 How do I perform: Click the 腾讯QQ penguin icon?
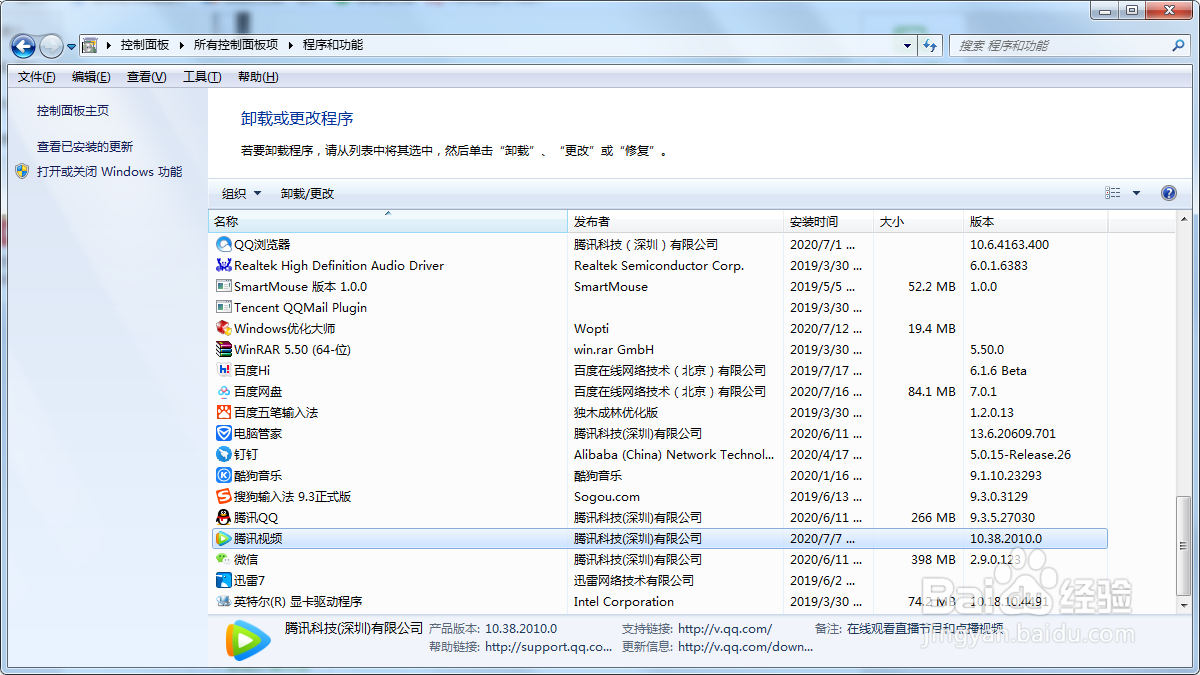coord(224,517)
